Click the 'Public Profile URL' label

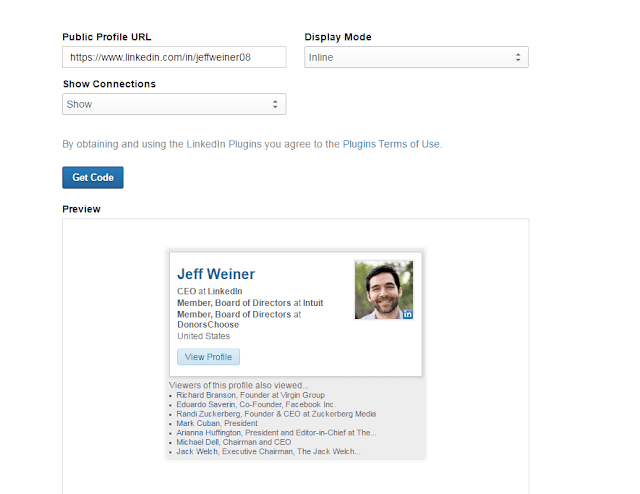[107, 37]
